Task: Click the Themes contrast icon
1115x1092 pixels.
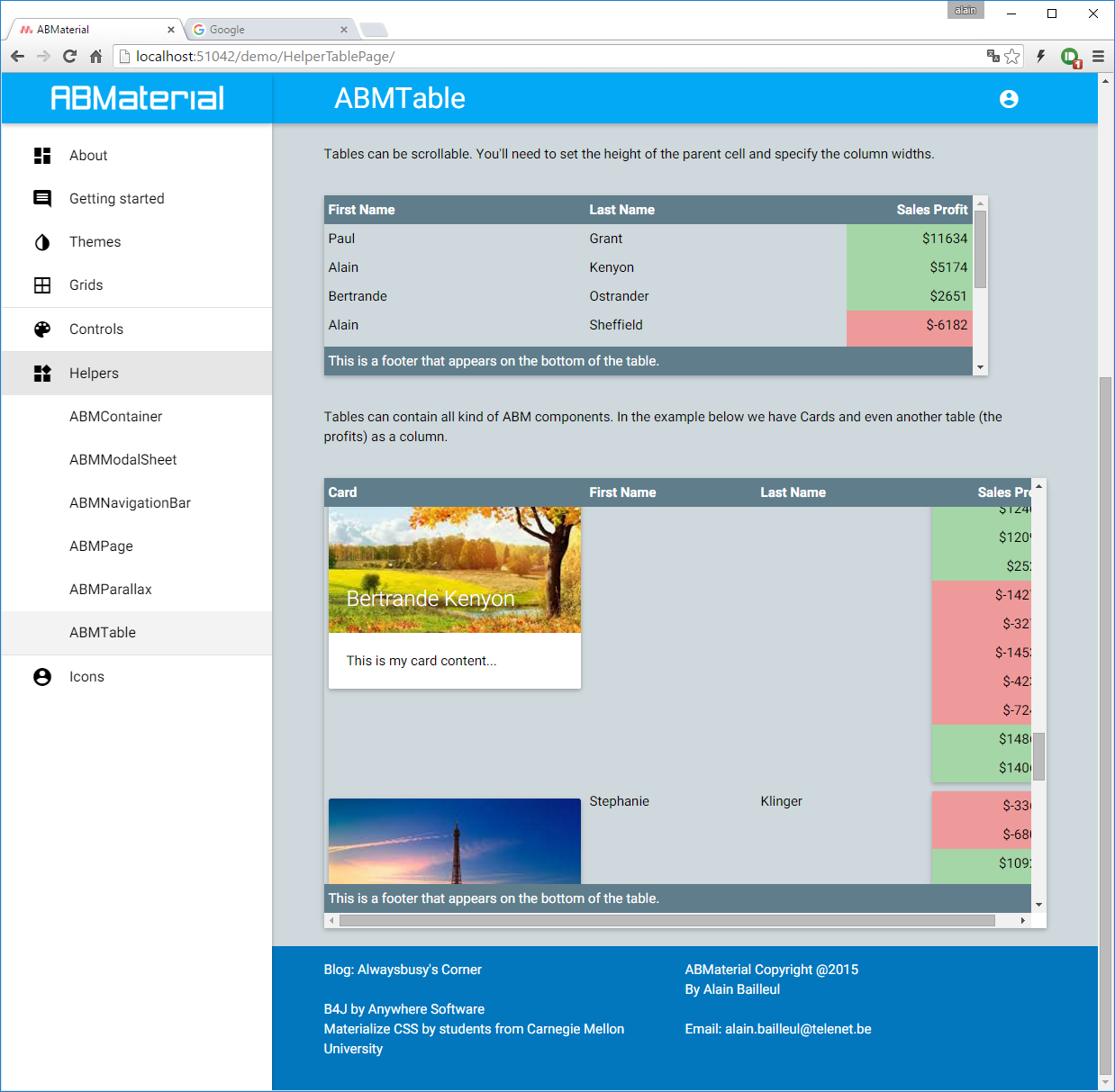Action: [42, 242]
